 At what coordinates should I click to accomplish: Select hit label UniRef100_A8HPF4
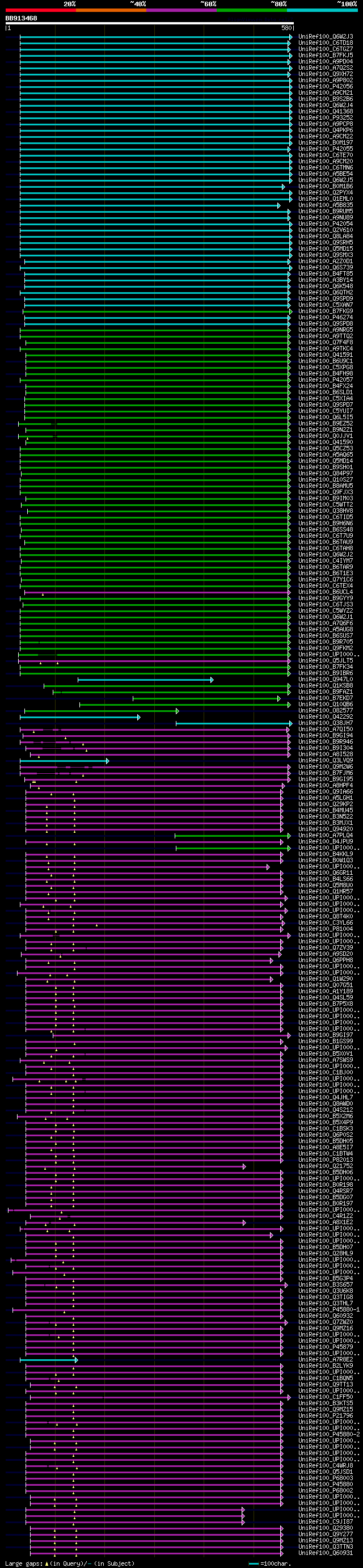point(325,785)
